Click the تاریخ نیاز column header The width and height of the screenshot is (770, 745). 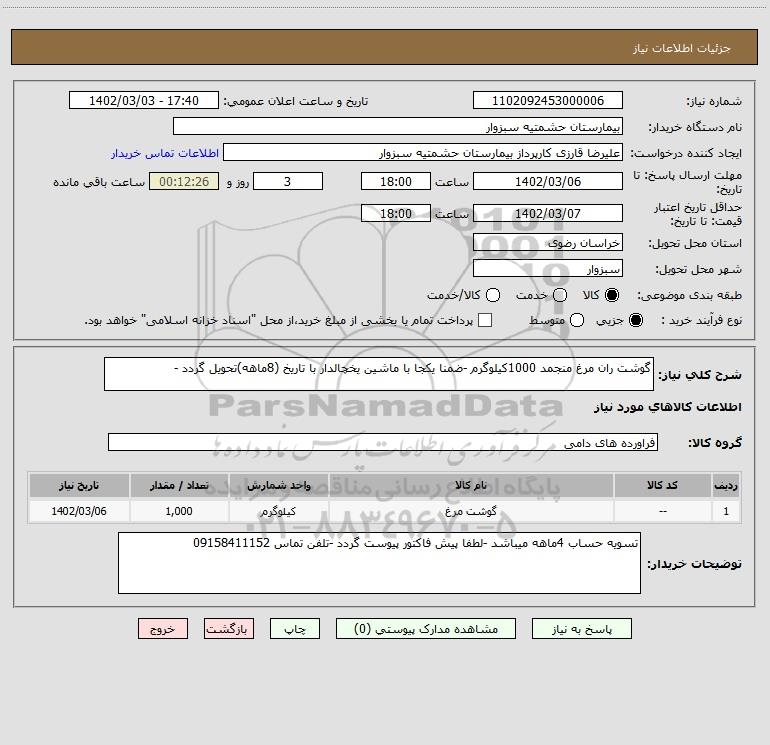pyautogui.click(x=79, y=485)
